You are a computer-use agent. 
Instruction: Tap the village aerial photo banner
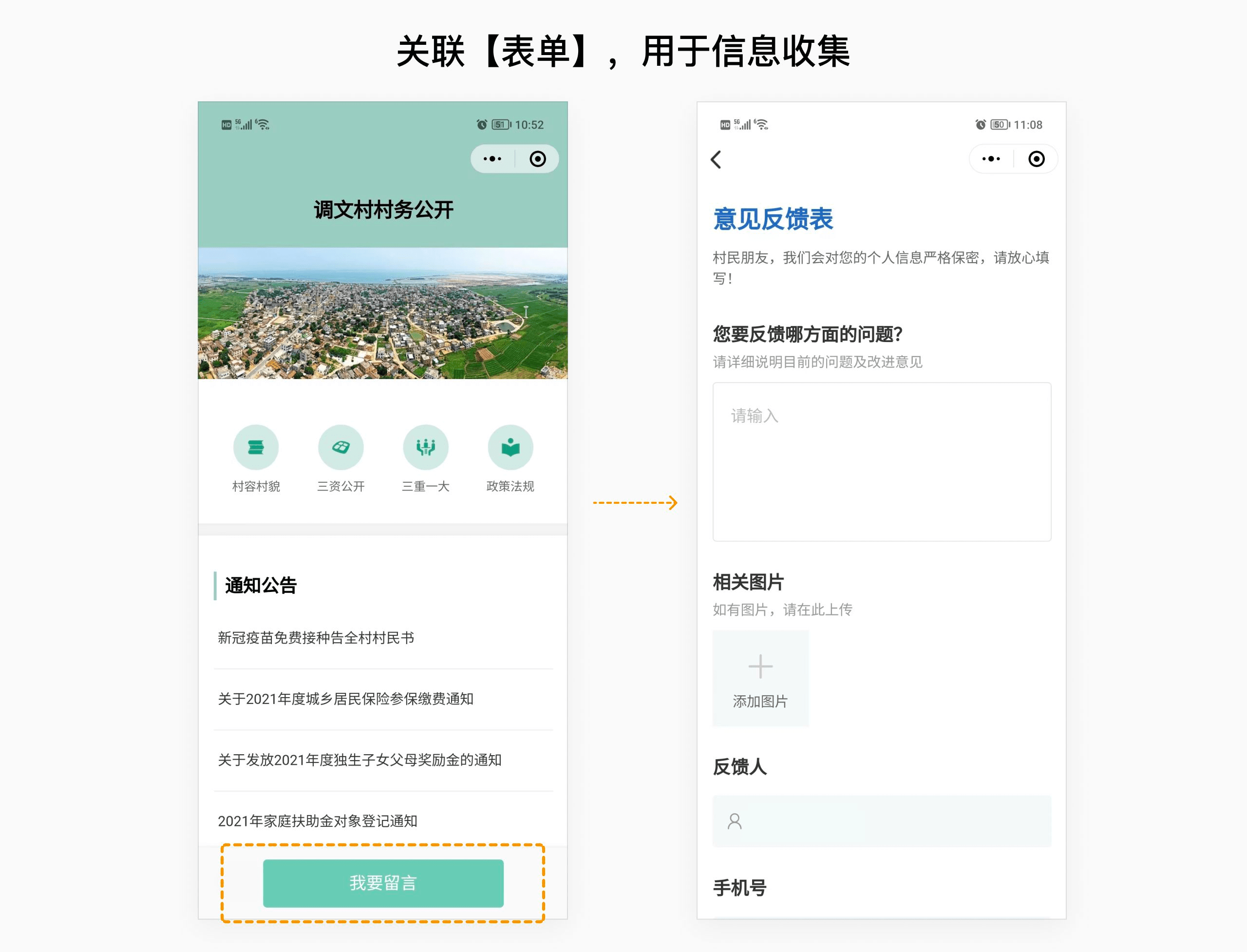click(382, 313)
